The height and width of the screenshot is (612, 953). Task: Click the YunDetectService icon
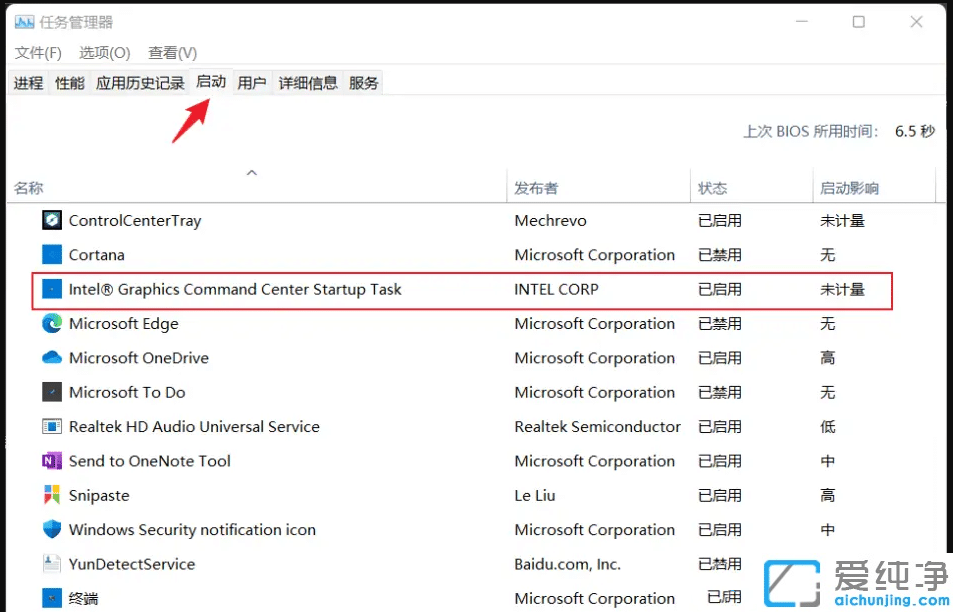pyautogui.click(x=52, y=563)
